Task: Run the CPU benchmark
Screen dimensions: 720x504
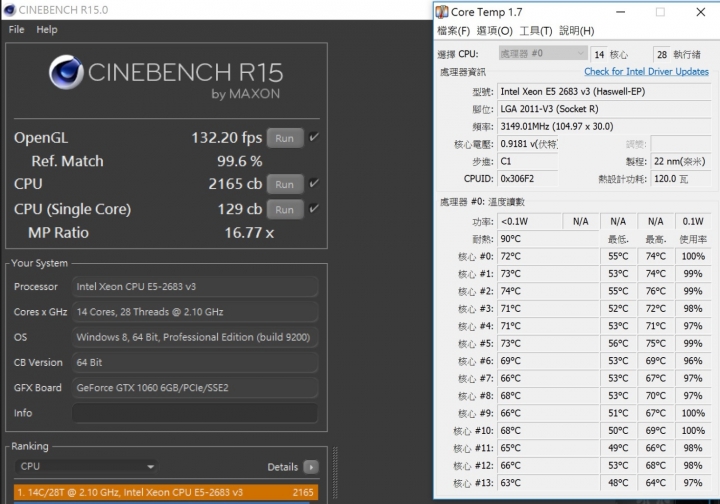Action: [285, 184]
